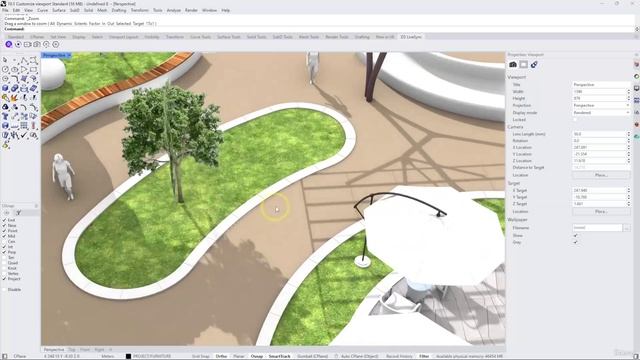The height and width of the screenshot is (360, 640).
Task: Enable the Quad osnap checkbox
Action: [x=4, y=263]
